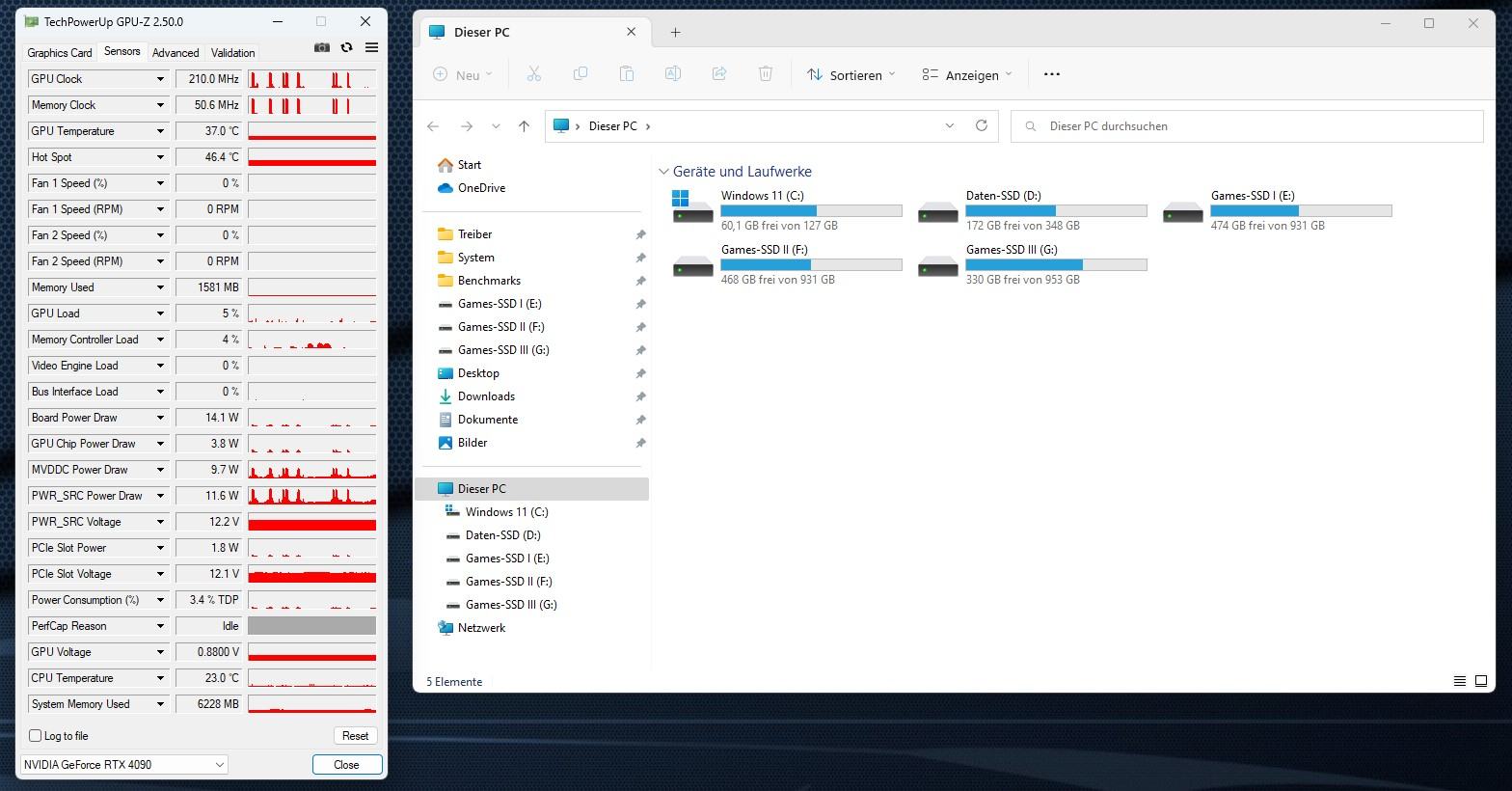The height and width of the screenshot is (791, 1512).
Task: Refresh the Dieser PC view
Action: [x=982, y=125]
